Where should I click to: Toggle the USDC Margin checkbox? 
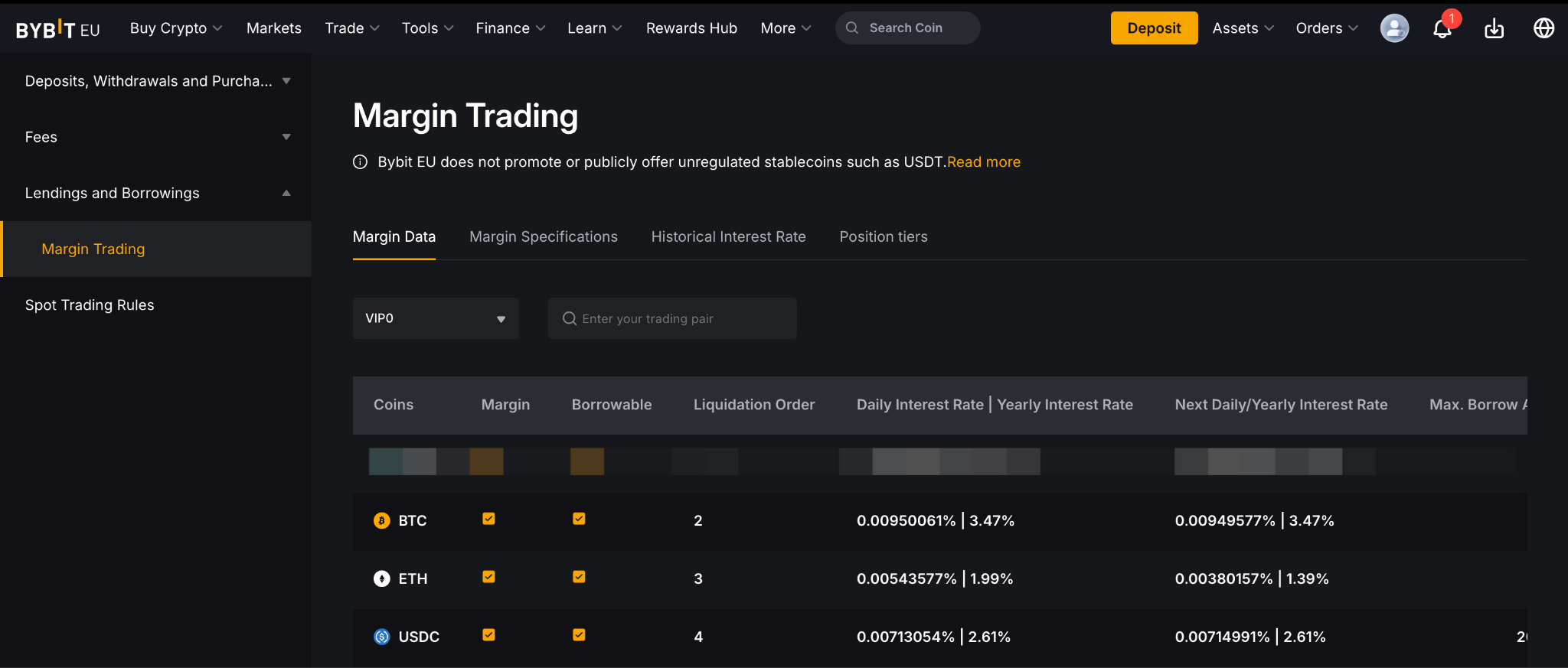(x=488, y=635)
